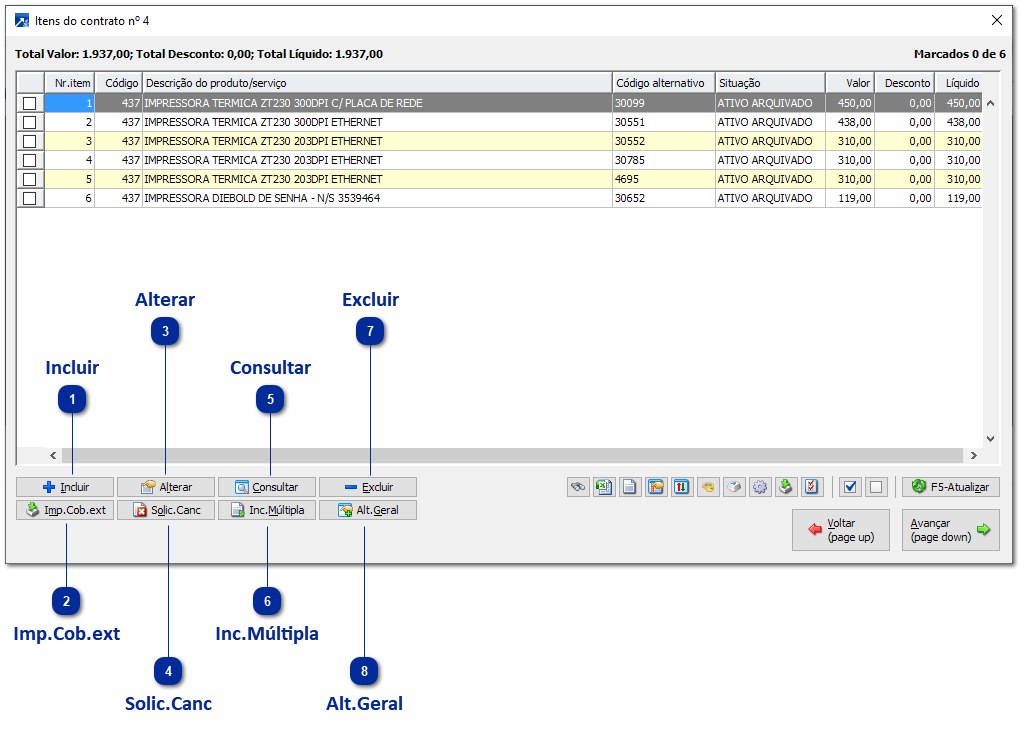Click the green download arrow toolbar icon

786,487
